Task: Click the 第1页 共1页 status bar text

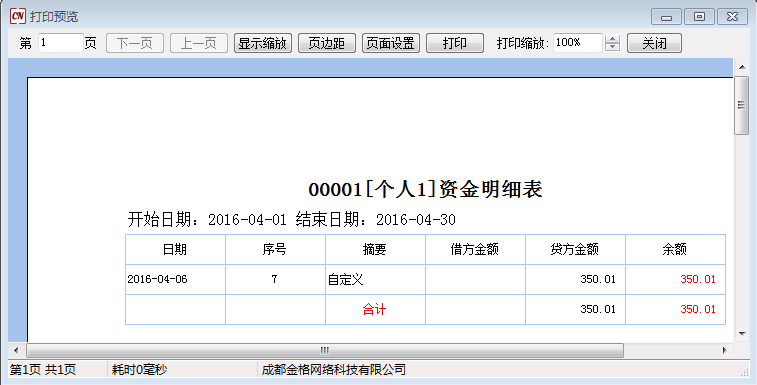Action: click(43, 370)
